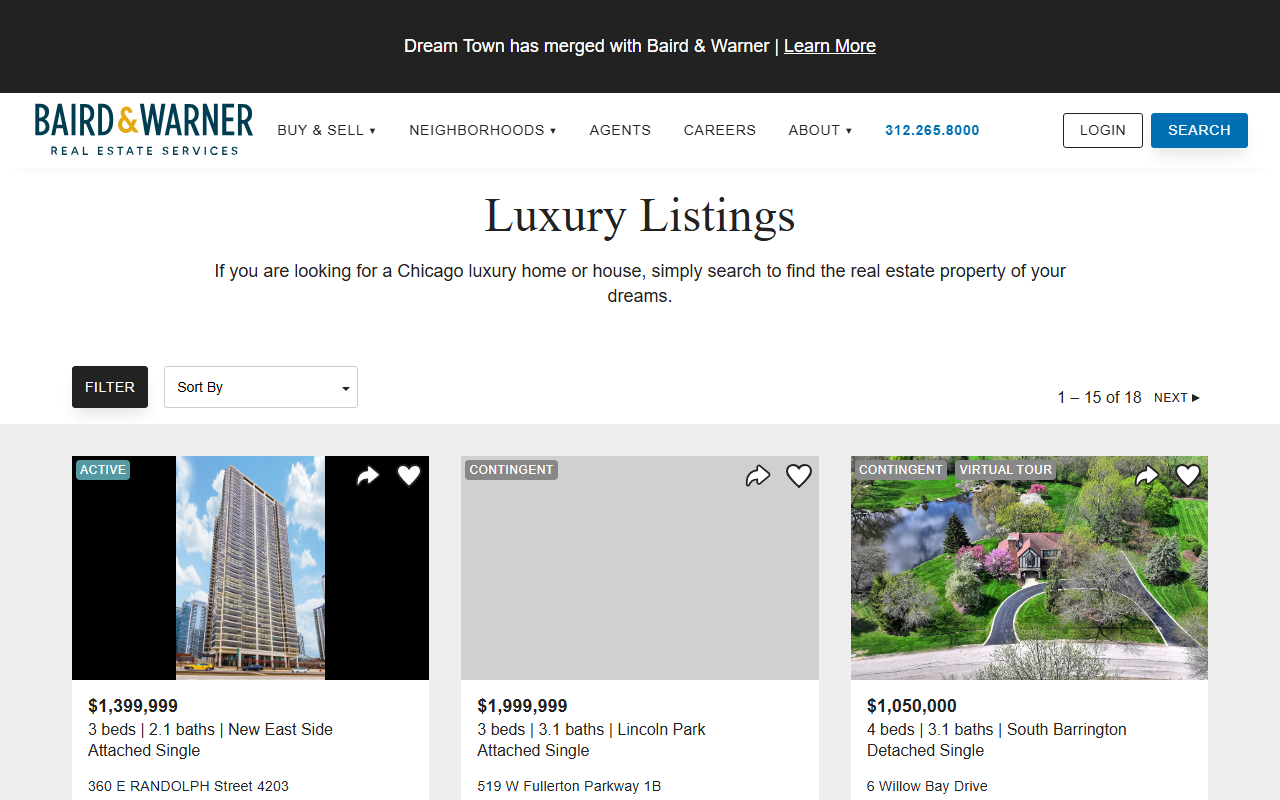Expand the Neighborhoods menu
This screenshot has width=1280, height=800.
pos(483,130)
